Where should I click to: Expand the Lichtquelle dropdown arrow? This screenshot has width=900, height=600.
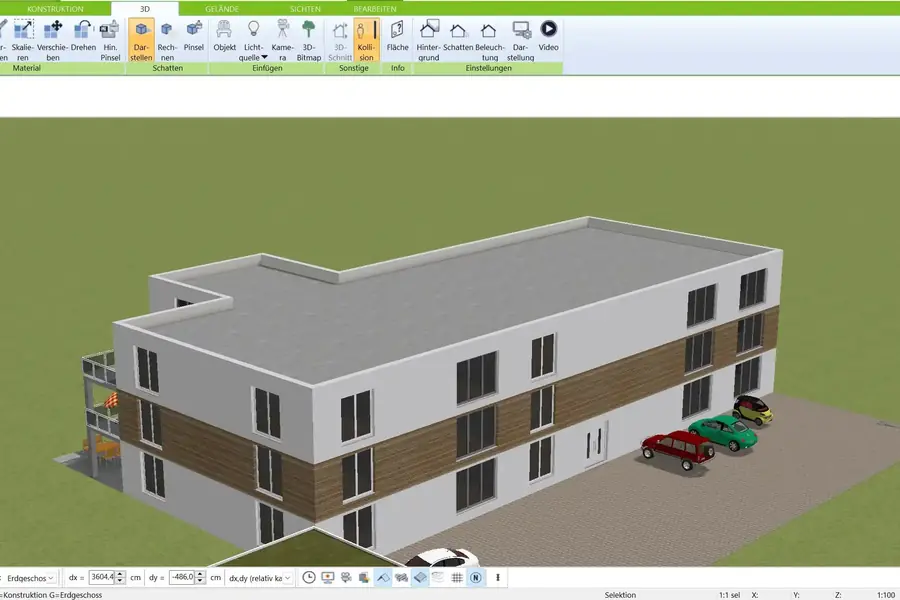point(265,58)
